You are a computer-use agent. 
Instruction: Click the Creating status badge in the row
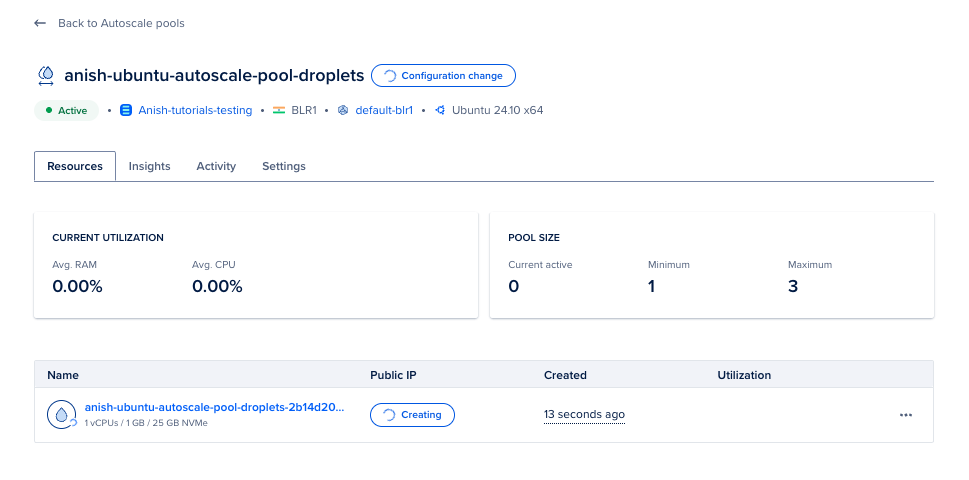(x=412, y=415)
